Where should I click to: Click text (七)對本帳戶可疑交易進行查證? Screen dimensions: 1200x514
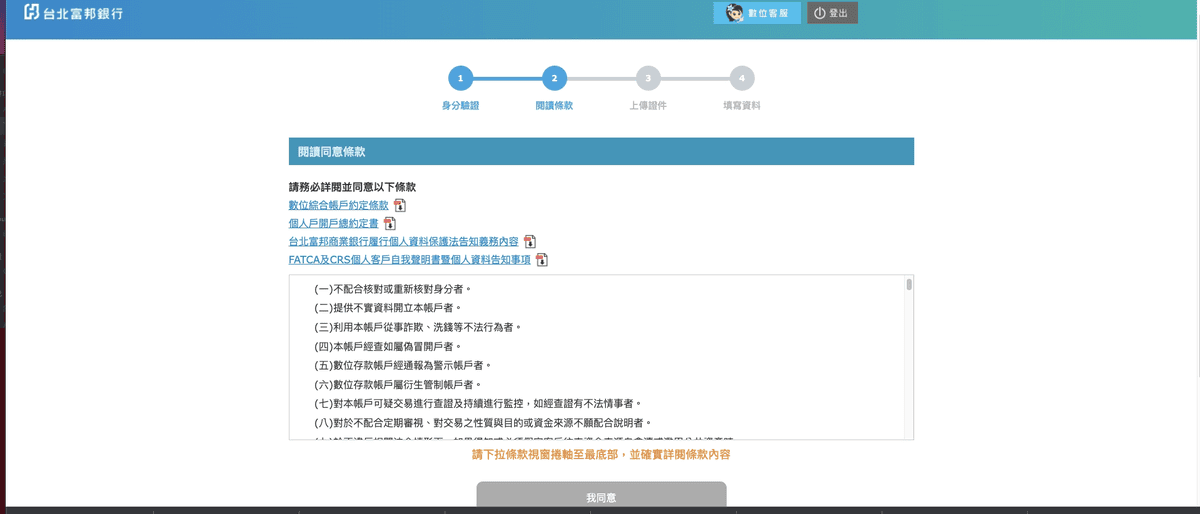pyautogui.click(x=478, y=403)
